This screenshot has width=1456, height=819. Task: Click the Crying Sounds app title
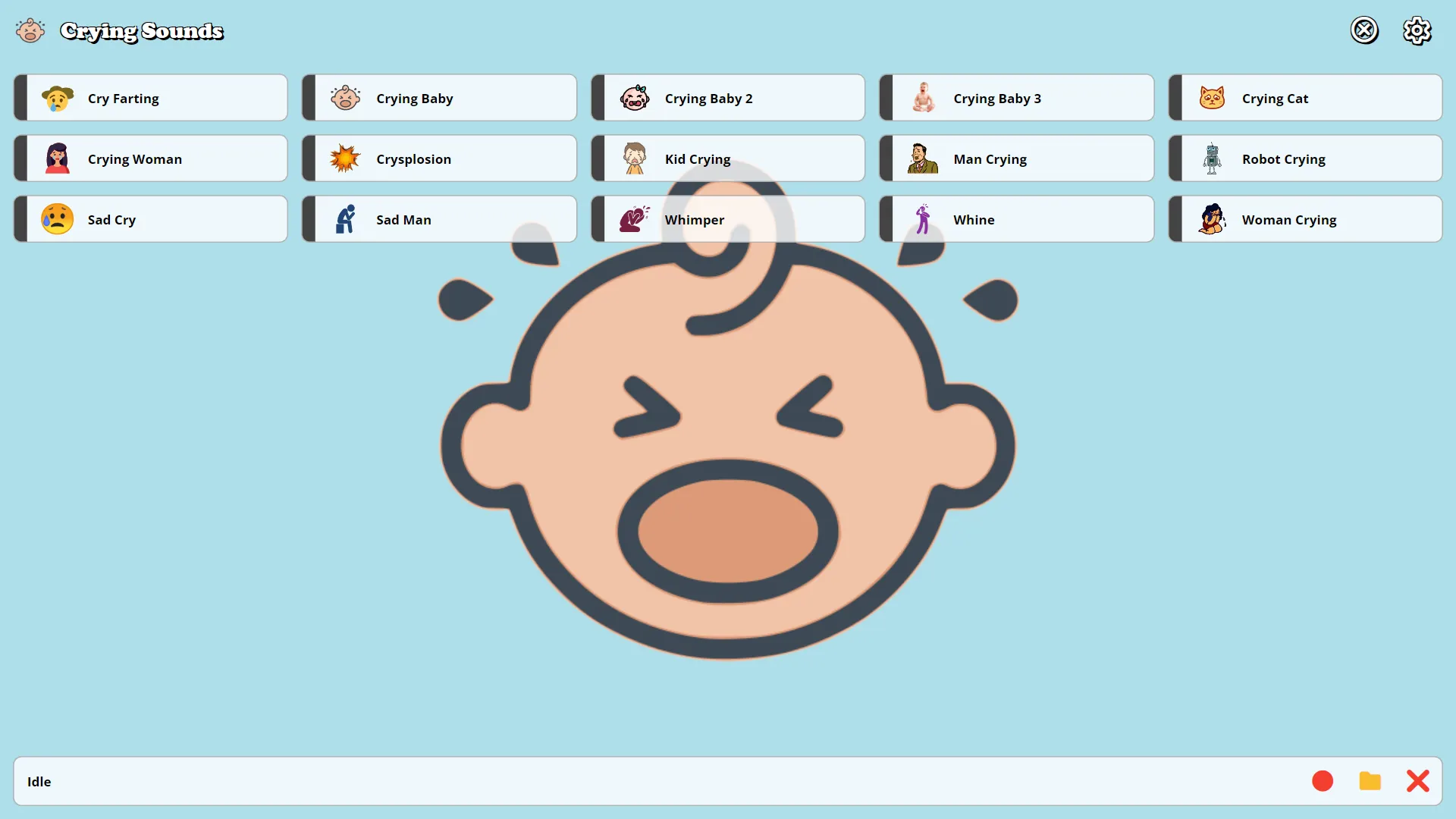coord(141,30)
